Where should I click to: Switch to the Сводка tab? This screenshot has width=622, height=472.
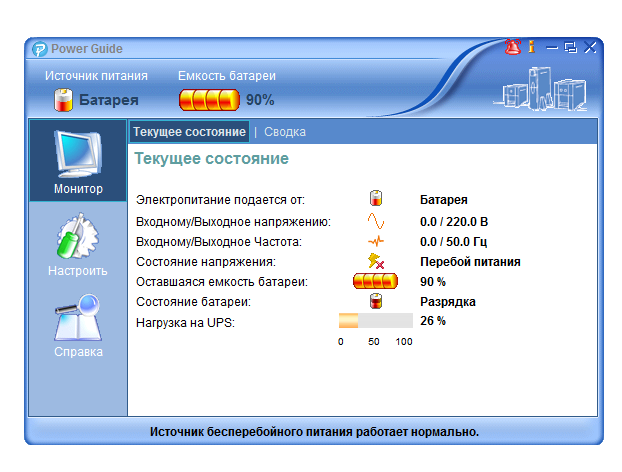tap(285, 132)
